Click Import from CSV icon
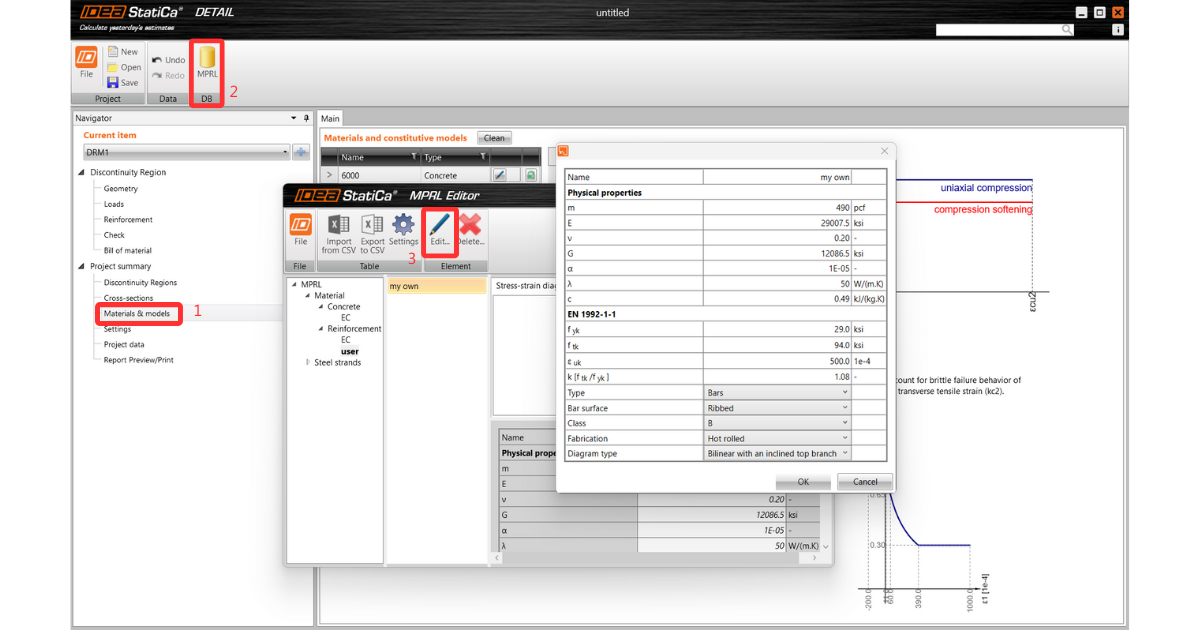 coord(338,230)
